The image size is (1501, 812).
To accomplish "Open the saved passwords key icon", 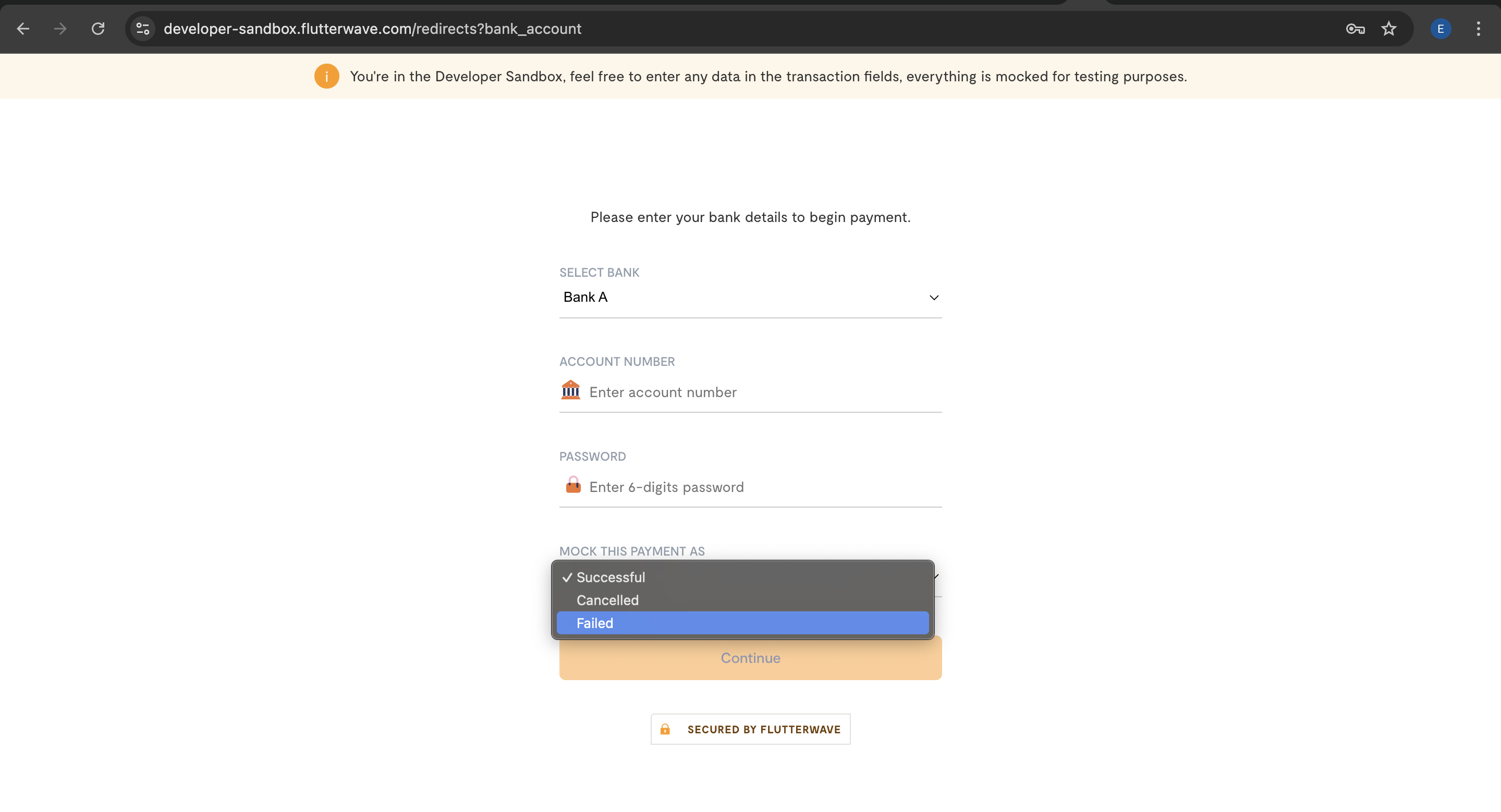I will 1356,29.
